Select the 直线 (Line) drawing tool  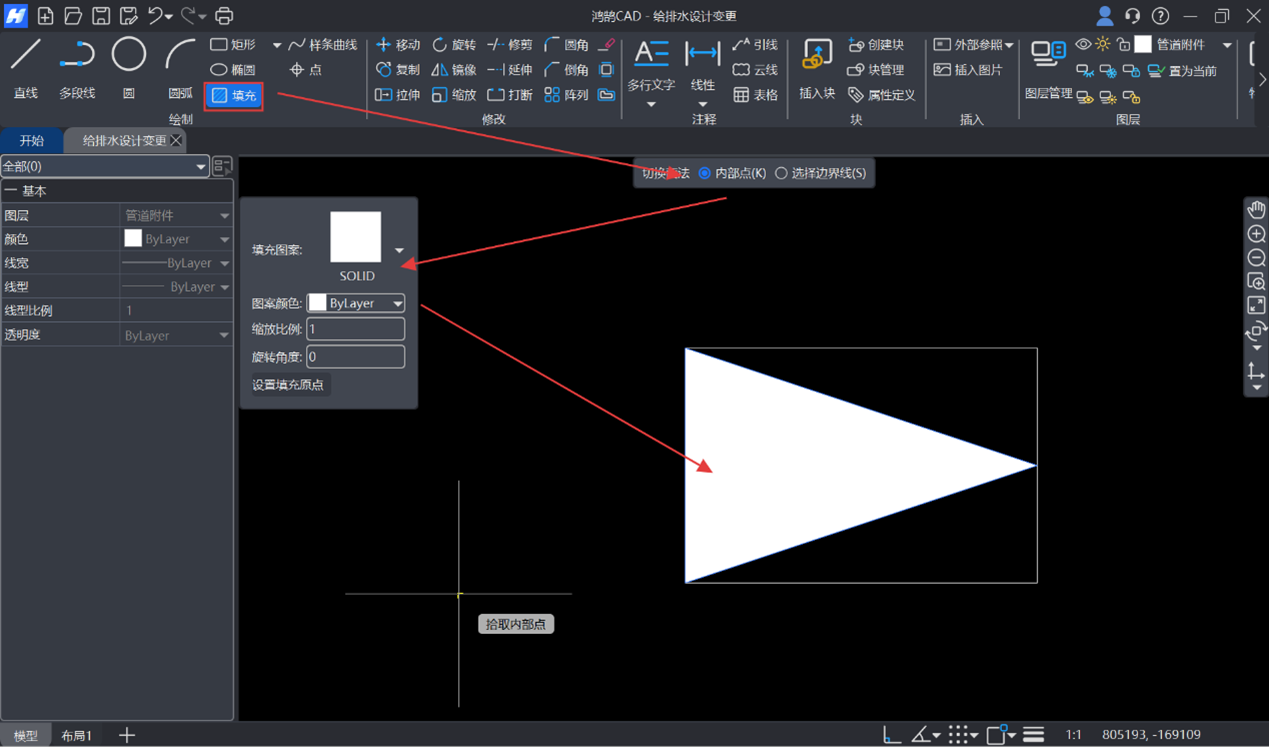click(x=26, y=66)
